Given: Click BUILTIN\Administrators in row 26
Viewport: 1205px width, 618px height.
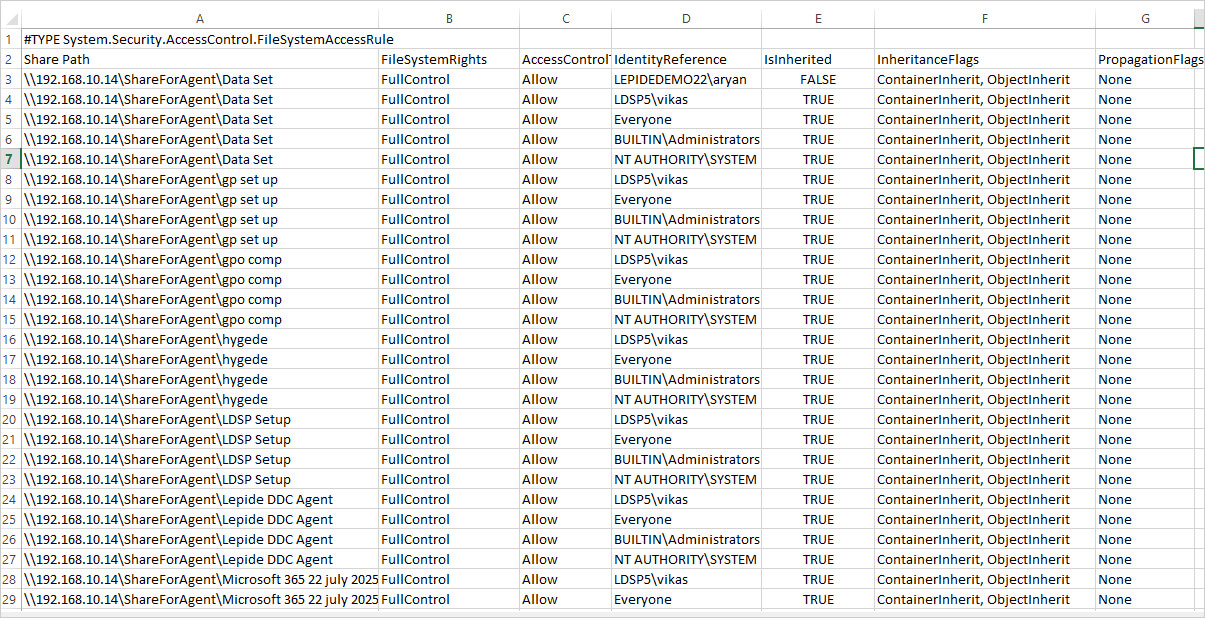Looking at the screenshot, I should 686,539.
